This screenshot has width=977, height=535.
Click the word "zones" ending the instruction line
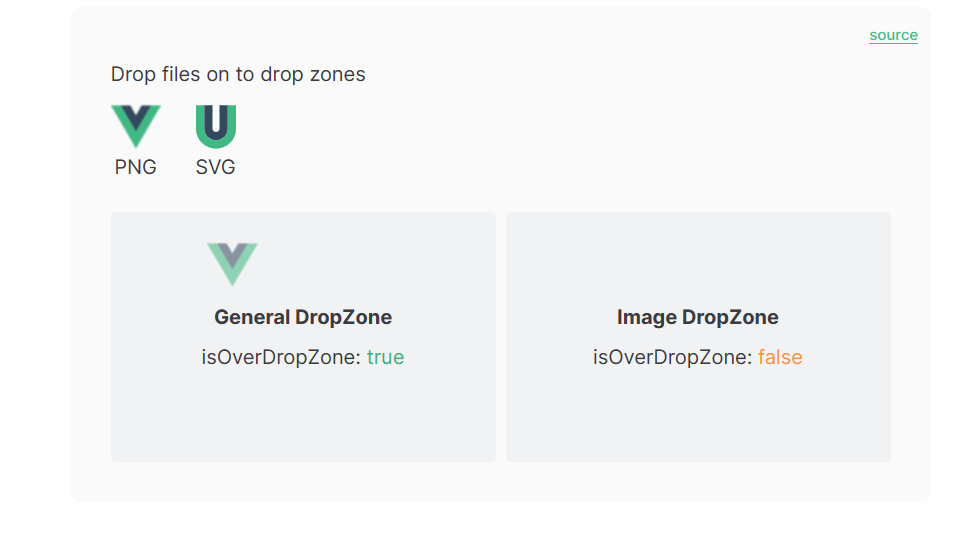coord(340,74)
